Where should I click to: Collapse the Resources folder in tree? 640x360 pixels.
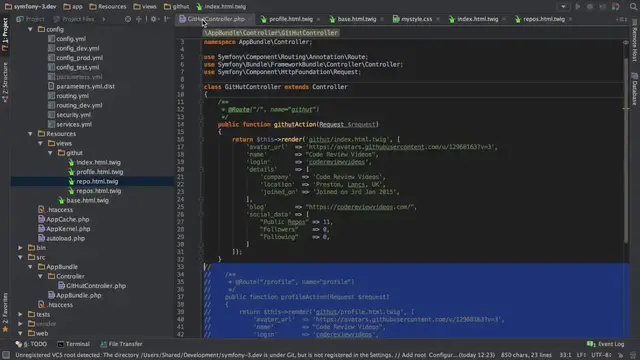pos(30,134)
